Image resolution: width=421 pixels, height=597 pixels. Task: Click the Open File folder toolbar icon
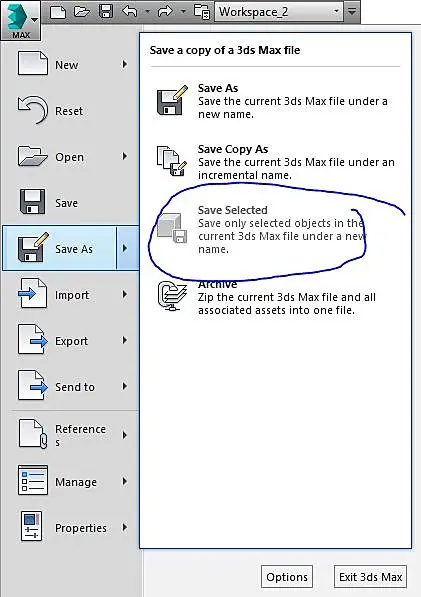tap(81, 11)
